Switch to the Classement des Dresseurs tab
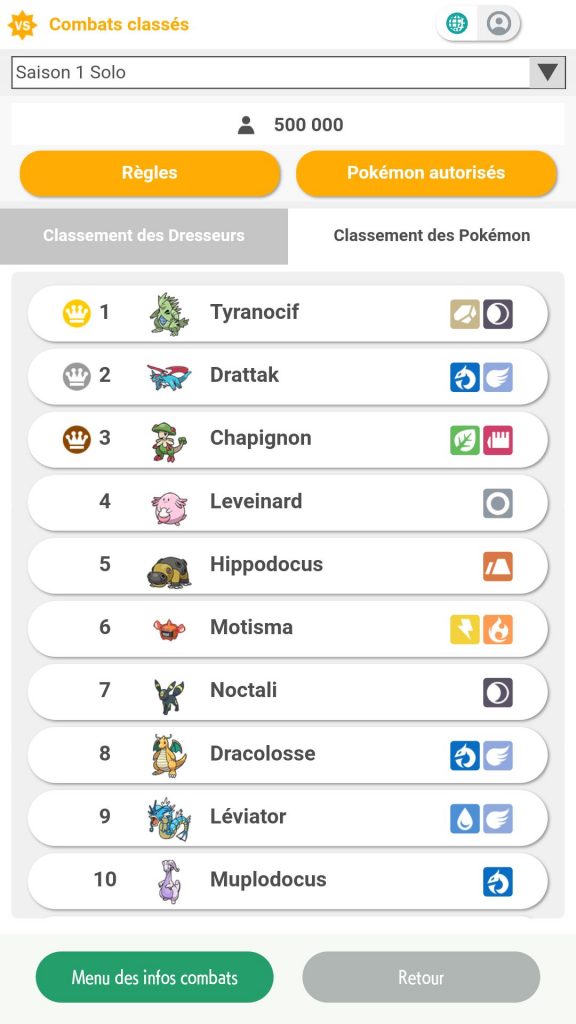 click(143, 235)
